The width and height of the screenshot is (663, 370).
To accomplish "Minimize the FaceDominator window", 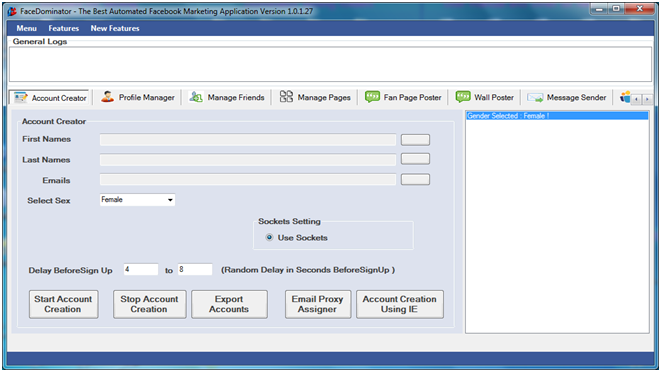I will coord(599,8).
